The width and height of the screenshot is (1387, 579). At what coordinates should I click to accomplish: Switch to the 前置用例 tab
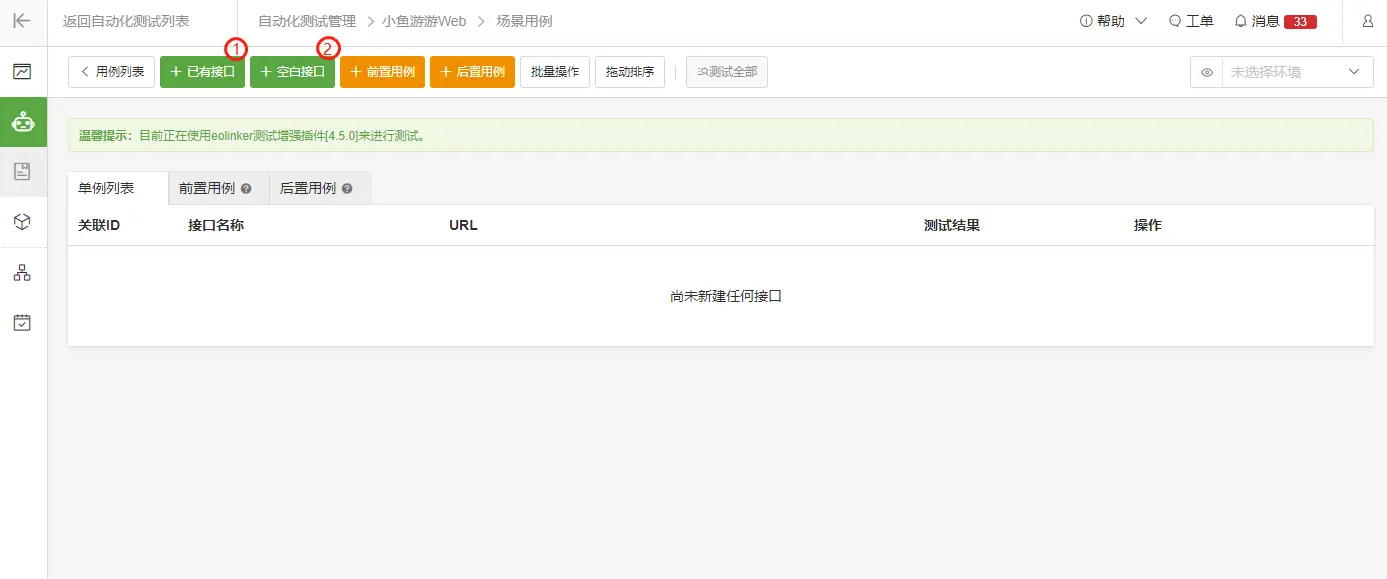[x=218, y=188]
